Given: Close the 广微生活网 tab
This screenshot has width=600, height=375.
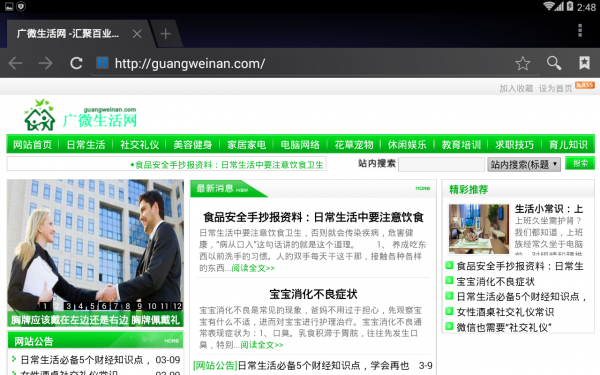Looking at the screenshot, I should (137, 34).
